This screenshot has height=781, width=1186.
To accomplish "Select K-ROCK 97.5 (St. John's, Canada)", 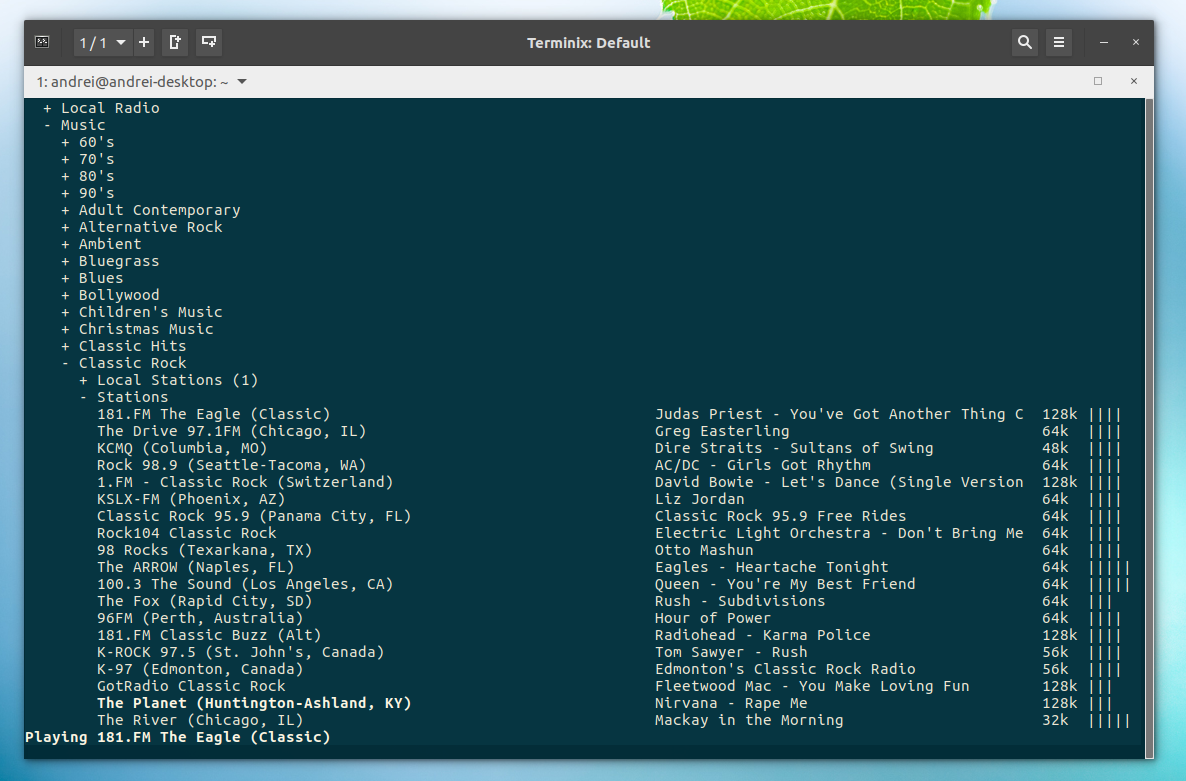I will click(x=241, y=652).
